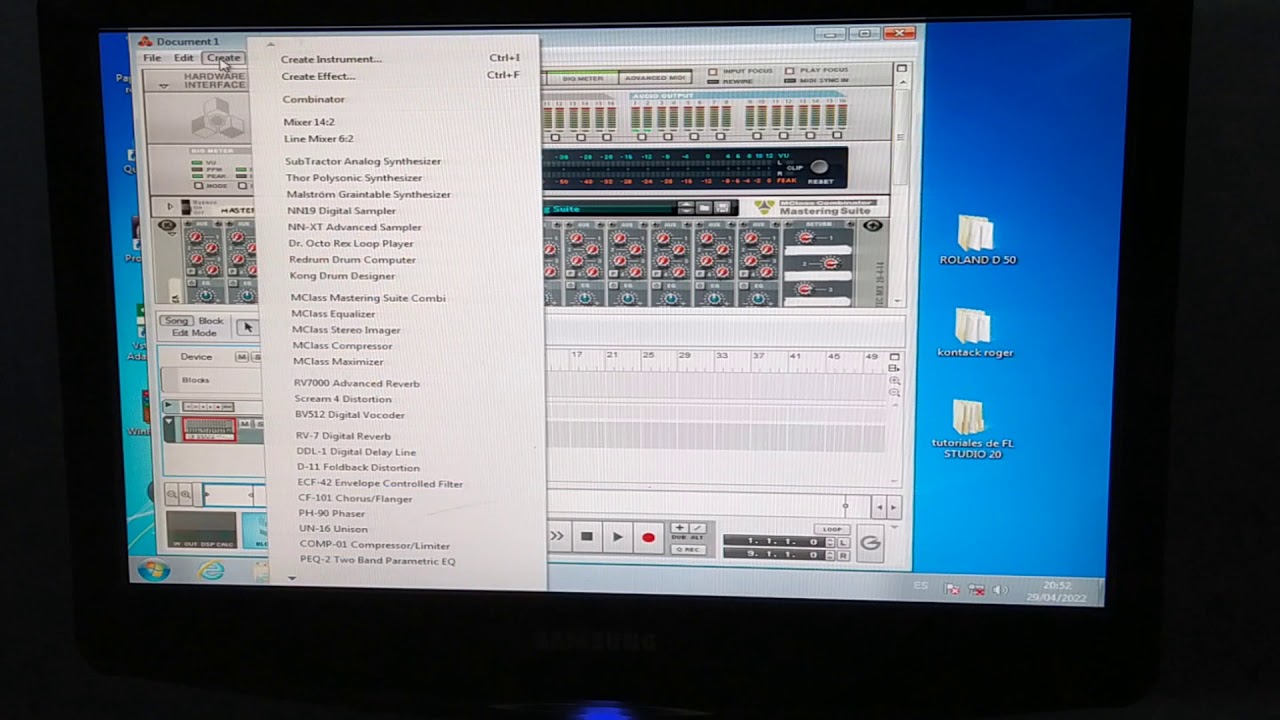Click the sequencer zoom in magnifier icon
1280x720 pixels.
(186, 494)
